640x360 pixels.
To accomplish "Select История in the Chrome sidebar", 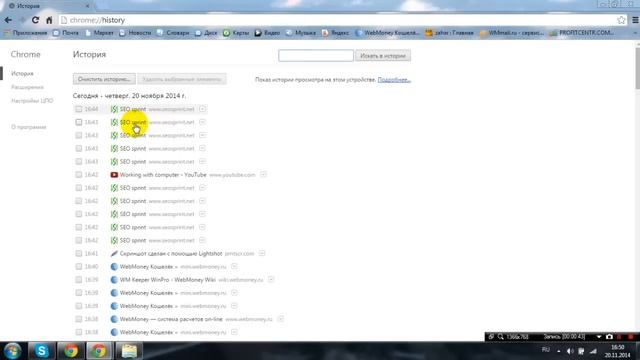I will coord(22,73).
